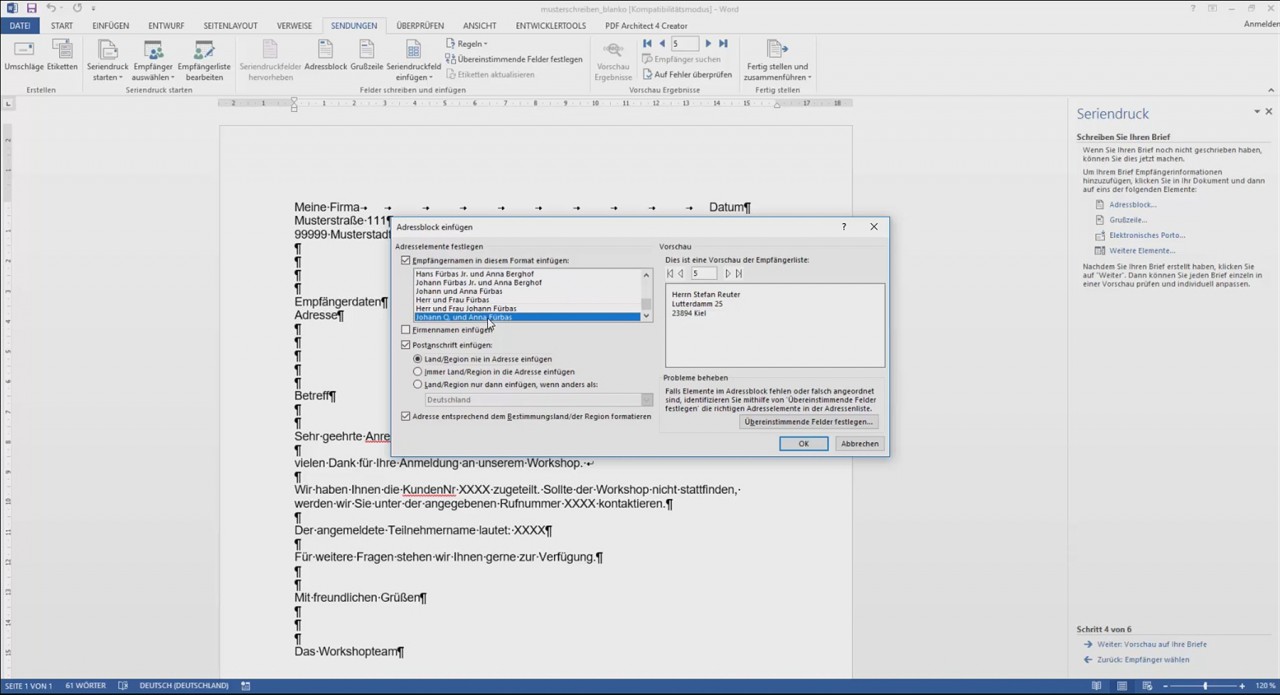Select Immer Land/Region in die Adresse einfügen

pos(418,371)
